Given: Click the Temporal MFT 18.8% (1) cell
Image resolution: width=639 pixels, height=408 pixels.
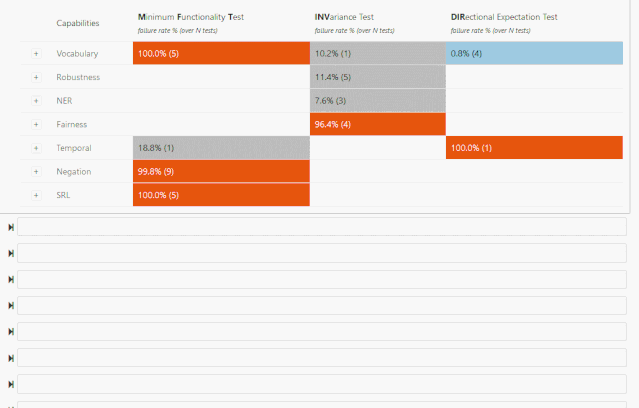Looking at the screenshot, I should coord(221,148).
